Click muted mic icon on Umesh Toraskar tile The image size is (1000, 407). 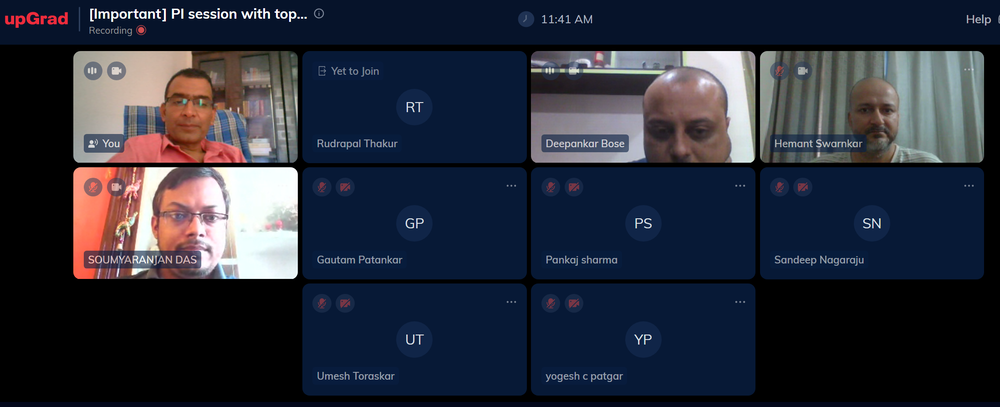[322, 302]
